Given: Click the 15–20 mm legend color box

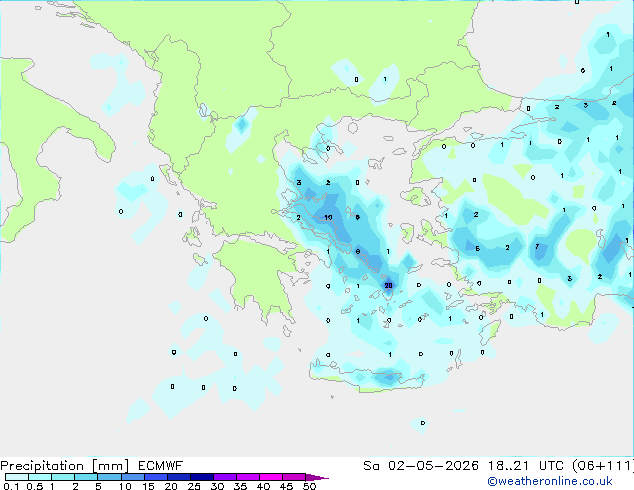Looking at the screenshot, I should click(x=156, y=477).
